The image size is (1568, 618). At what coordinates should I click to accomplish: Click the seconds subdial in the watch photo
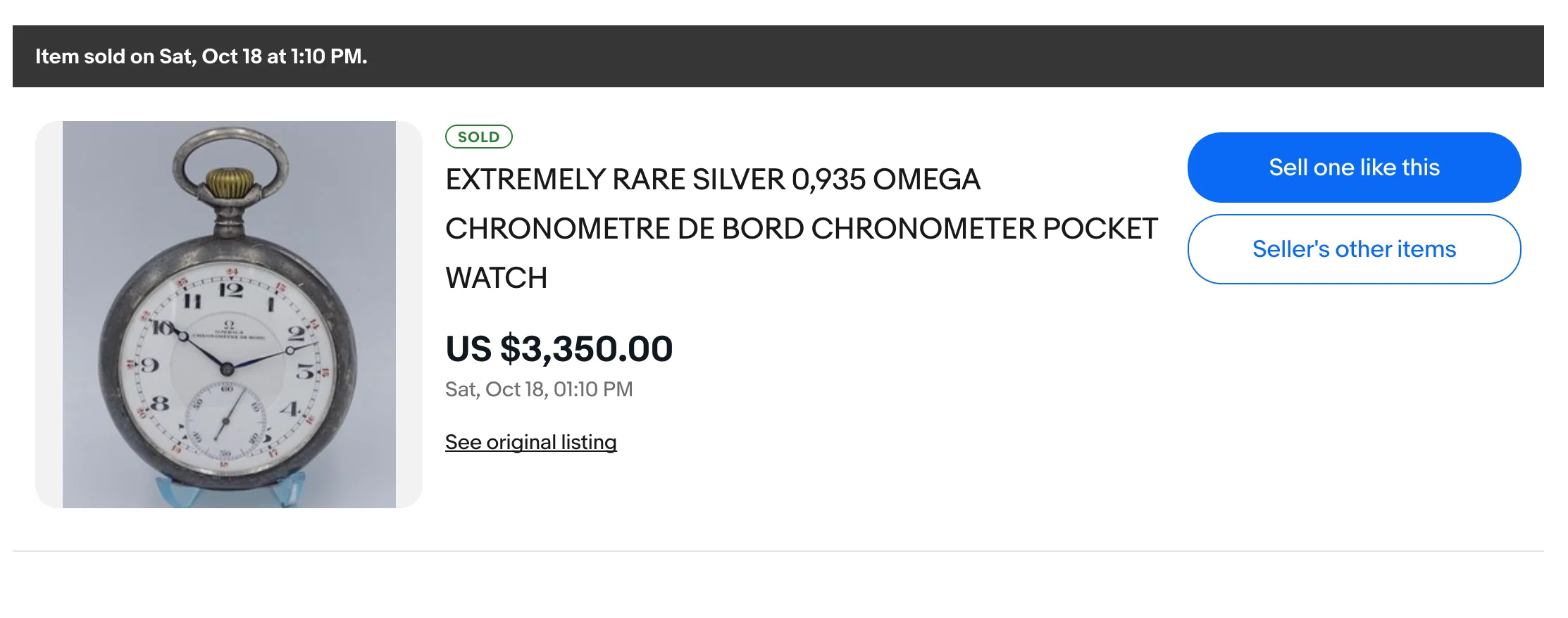[x=227, y=420]
